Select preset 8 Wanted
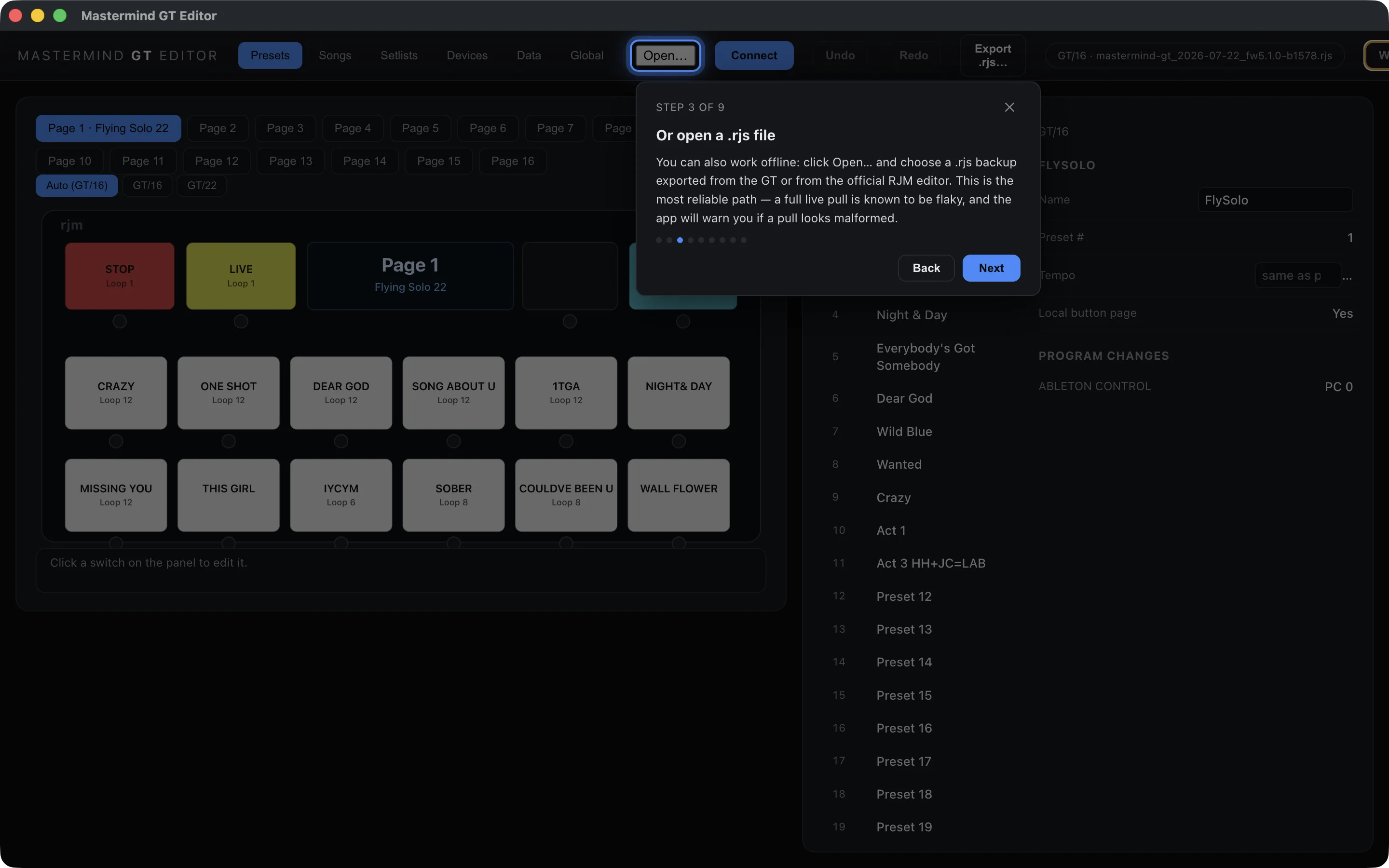 click(921, 464)
